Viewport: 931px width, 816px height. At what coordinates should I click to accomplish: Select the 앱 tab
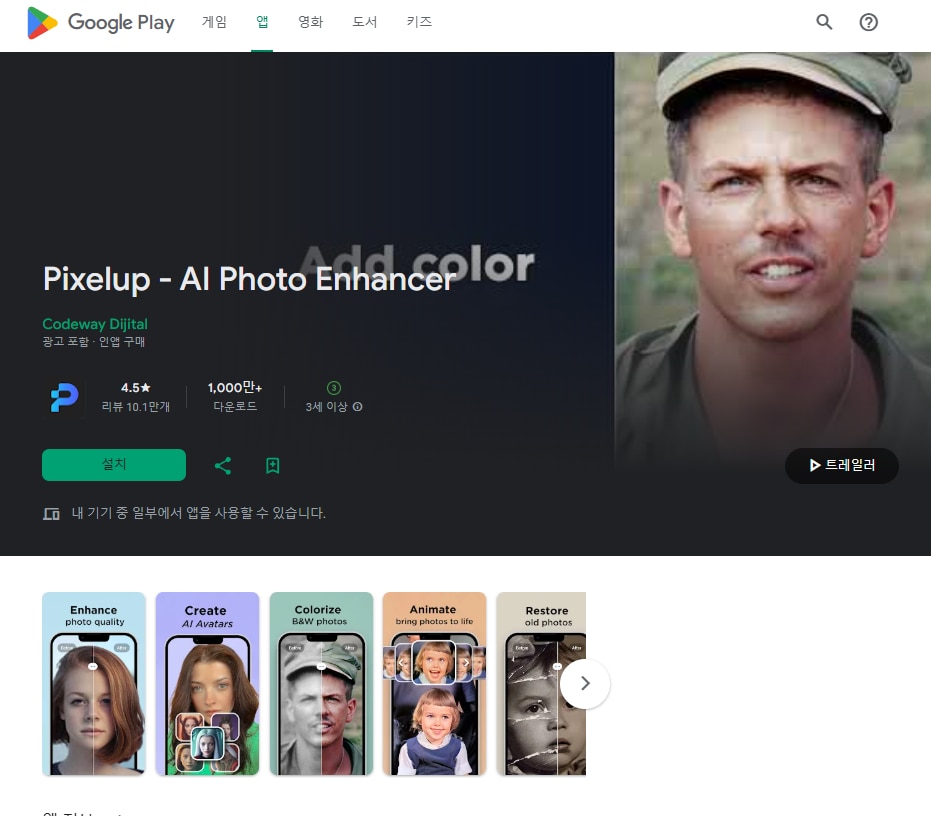click(262, 22)
